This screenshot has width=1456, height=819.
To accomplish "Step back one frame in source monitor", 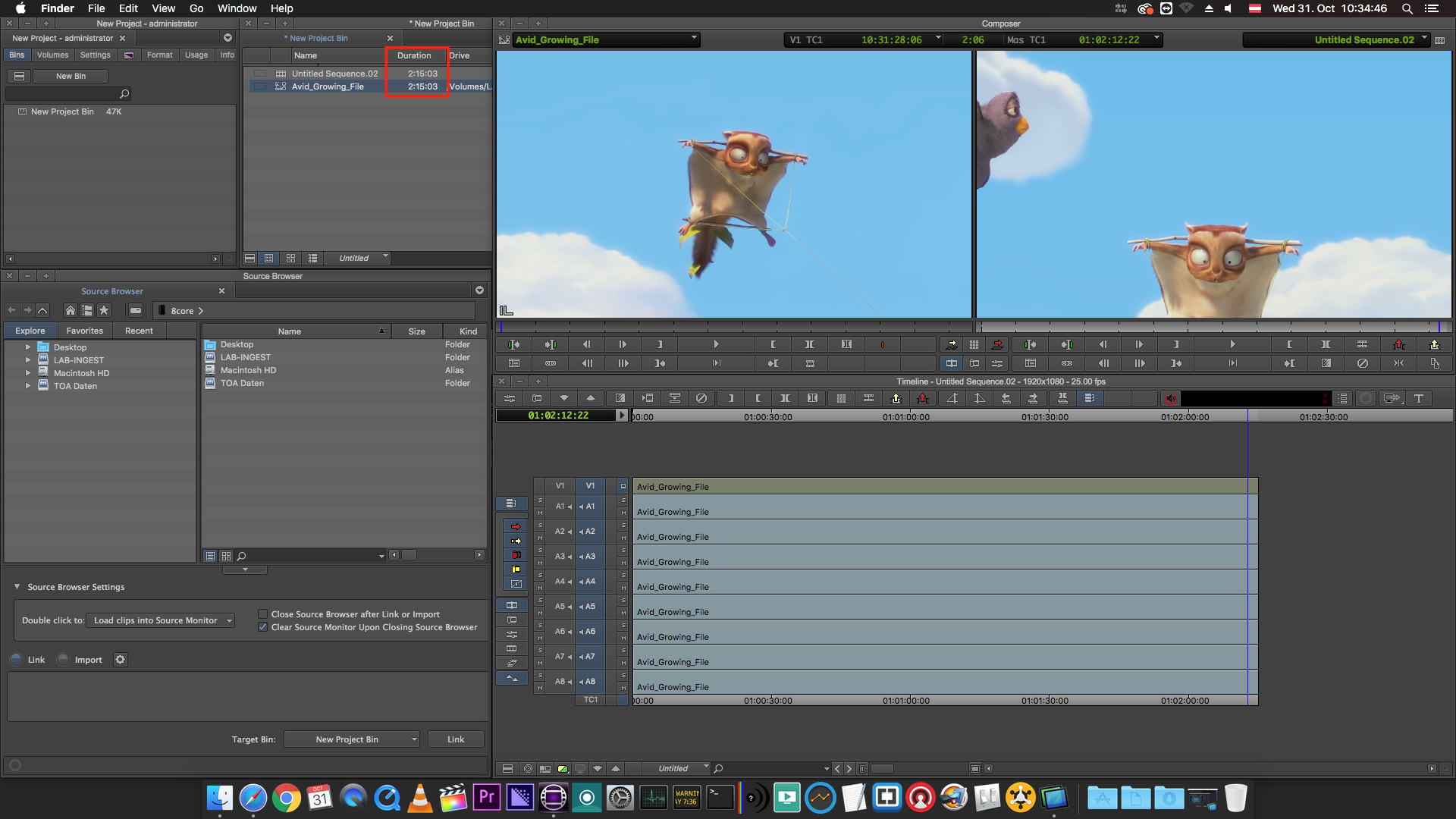I will coord(586,344).
